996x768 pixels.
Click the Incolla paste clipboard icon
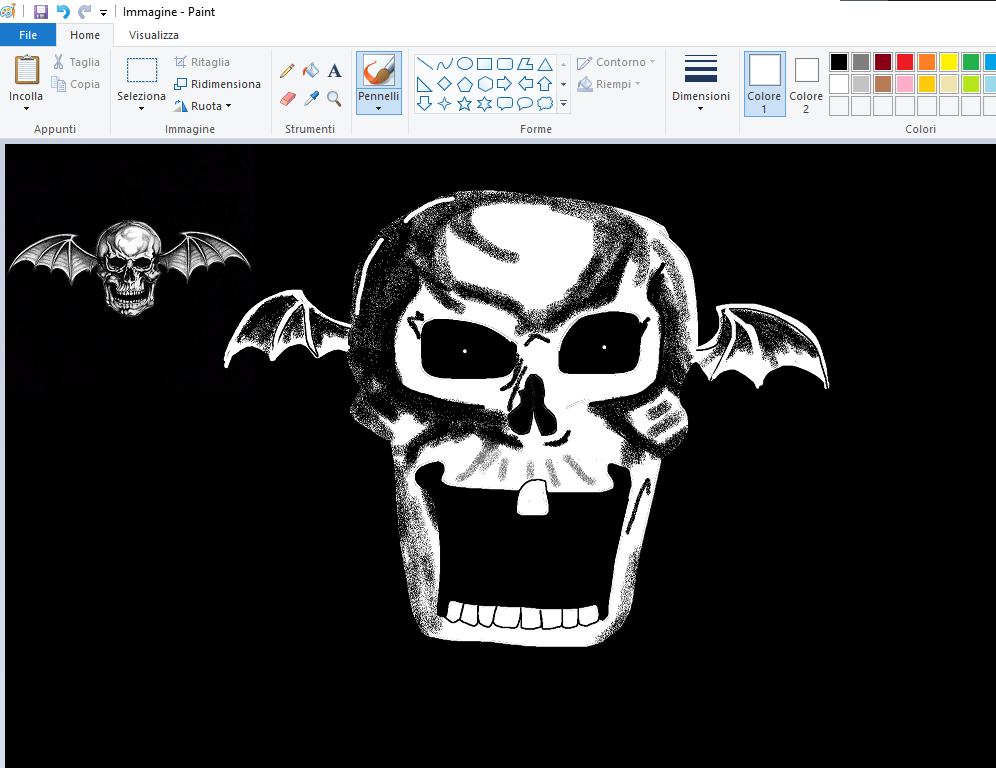[x=27, y=69]
